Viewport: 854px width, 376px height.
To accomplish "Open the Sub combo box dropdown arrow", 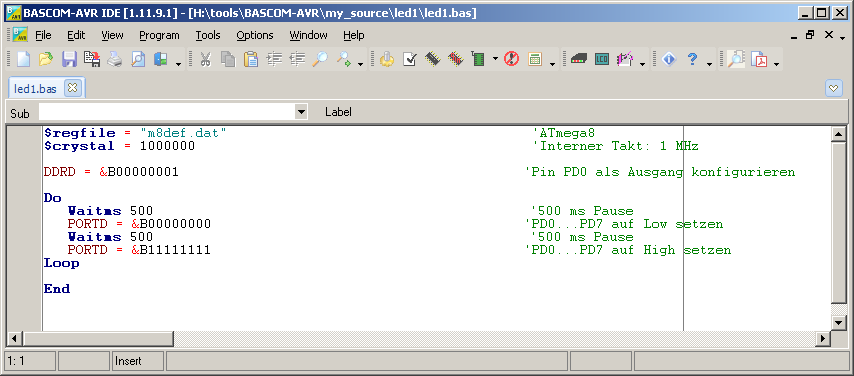I will (301, 112).
